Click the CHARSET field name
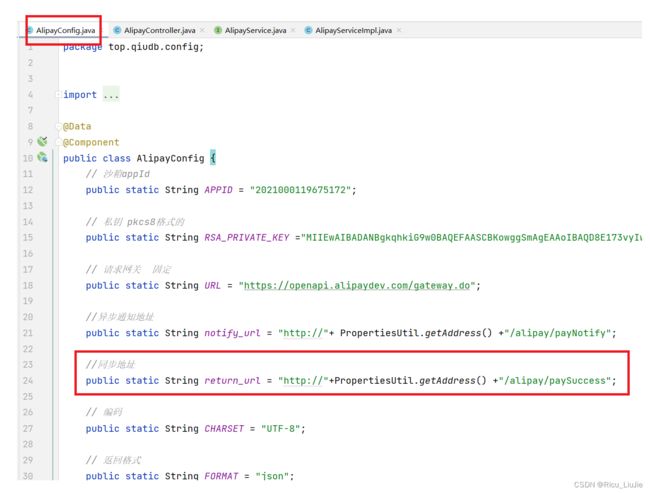 pyautogui.click(x=224, y=428)
